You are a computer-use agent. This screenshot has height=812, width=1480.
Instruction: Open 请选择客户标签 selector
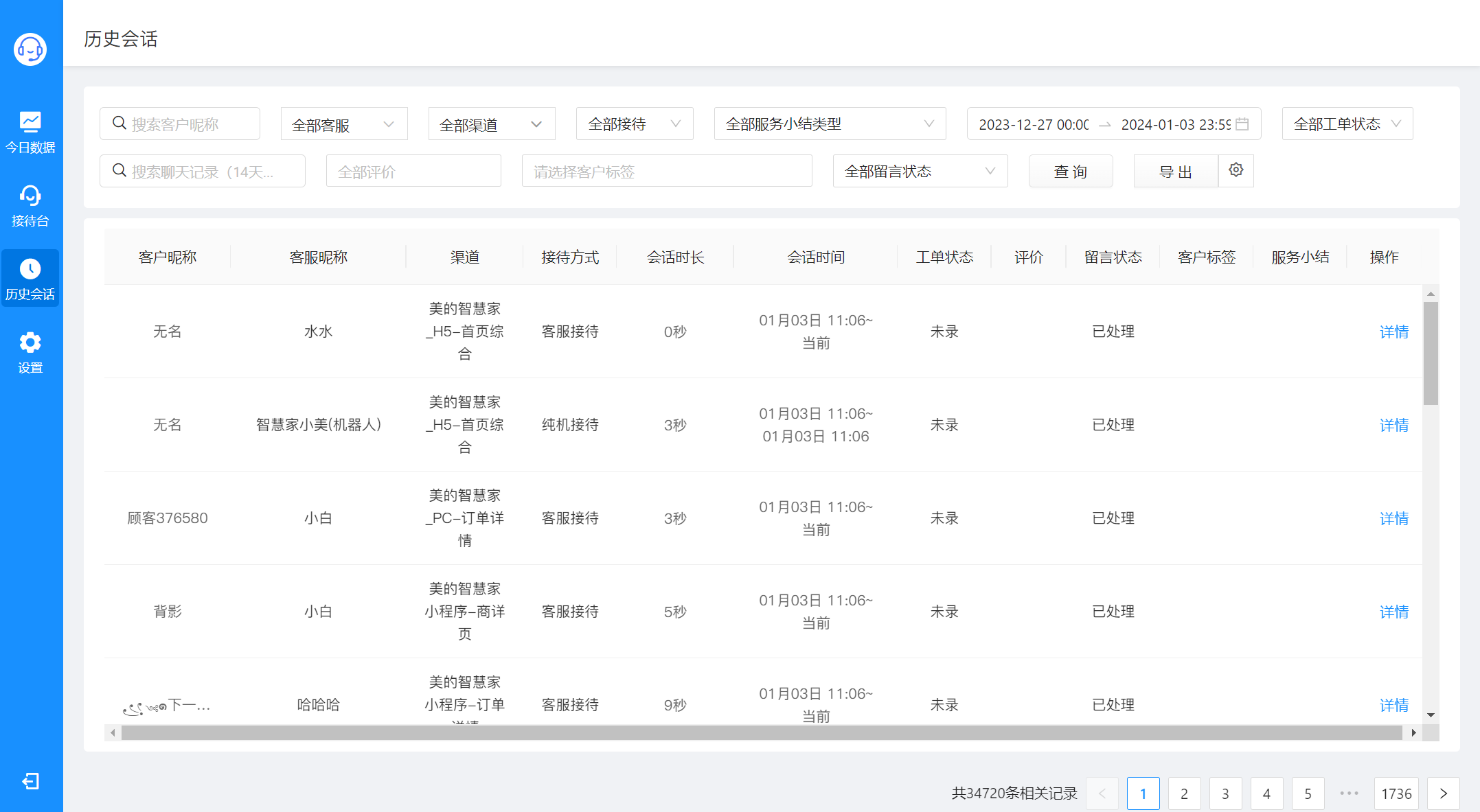(667, 171)
